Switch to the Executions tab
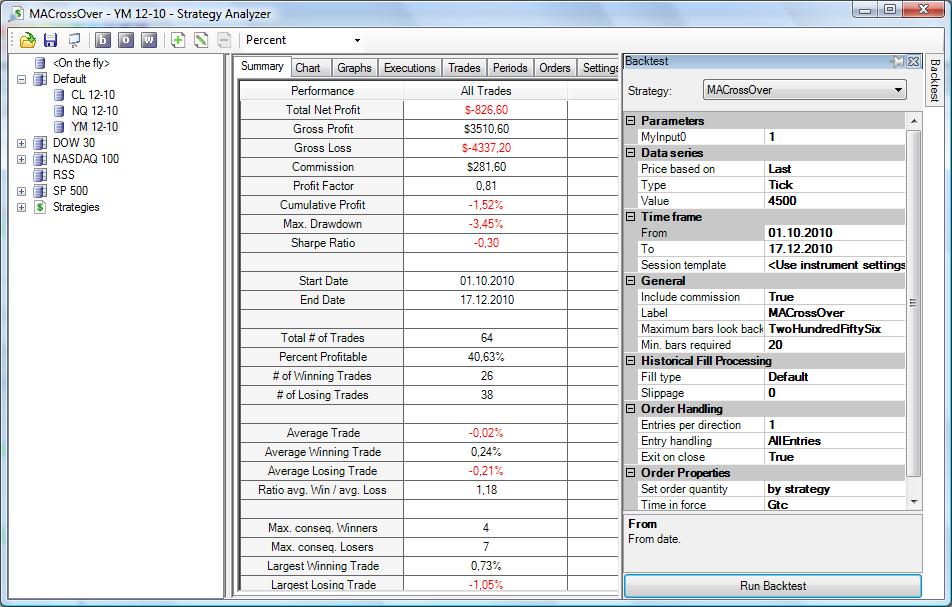 (x=410, y=68)
